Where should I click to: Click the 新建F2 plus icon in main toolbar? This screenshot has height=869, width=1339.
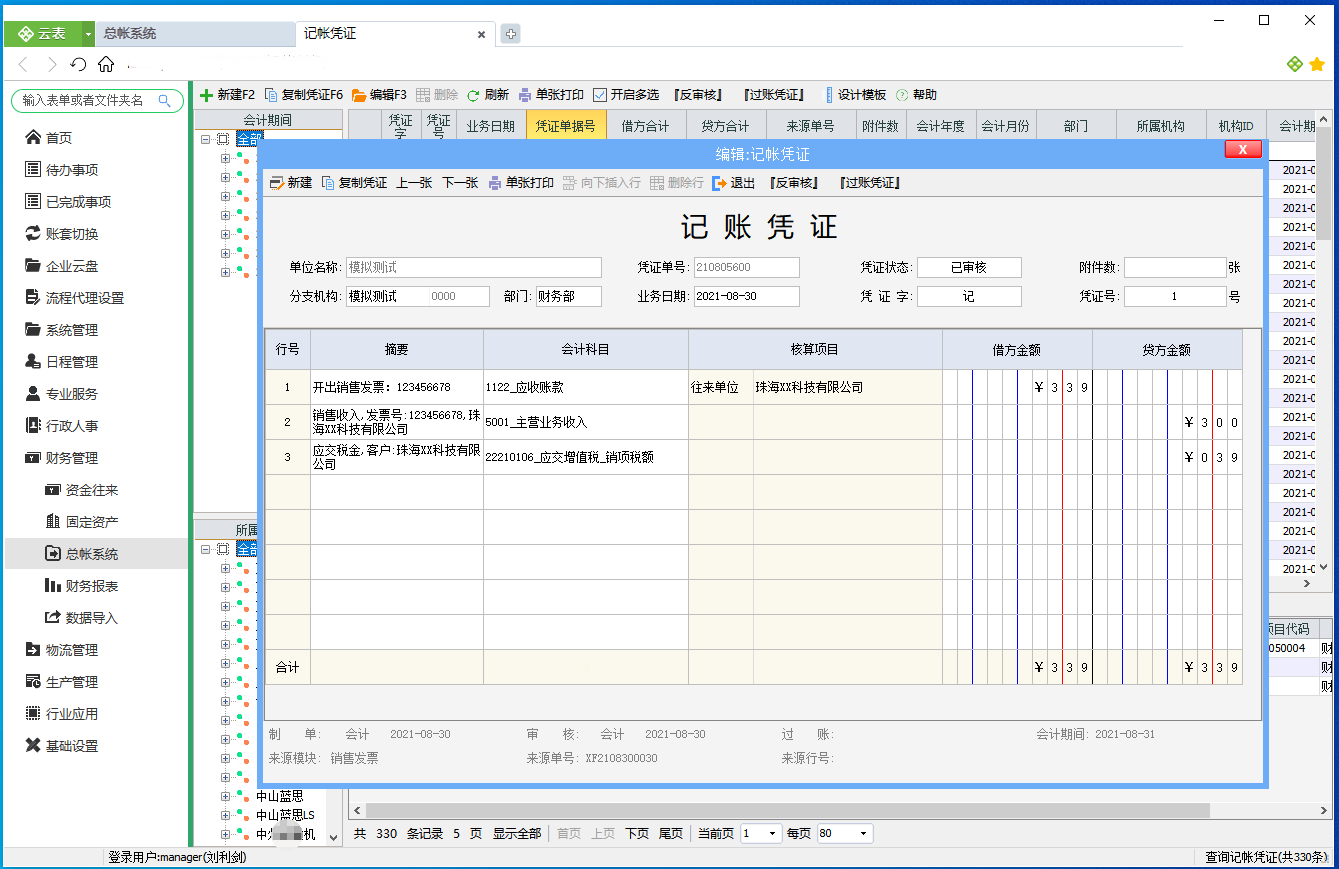click(207, 95)
